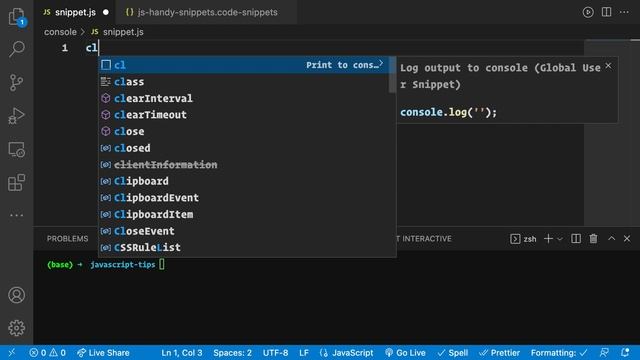Select the deprecated clientInformation suggestion
640x360 pixels.
(244, 164)
